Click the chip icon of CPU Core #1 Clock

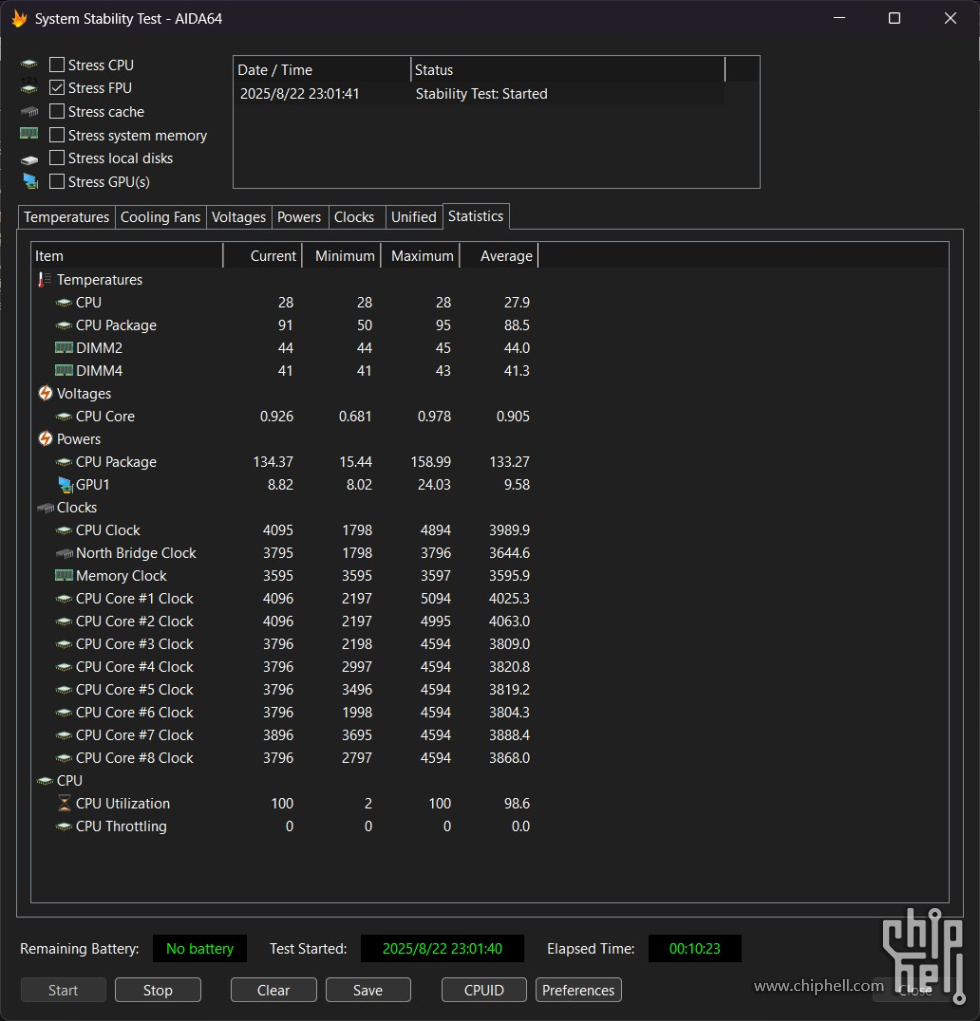coord(64,598)
